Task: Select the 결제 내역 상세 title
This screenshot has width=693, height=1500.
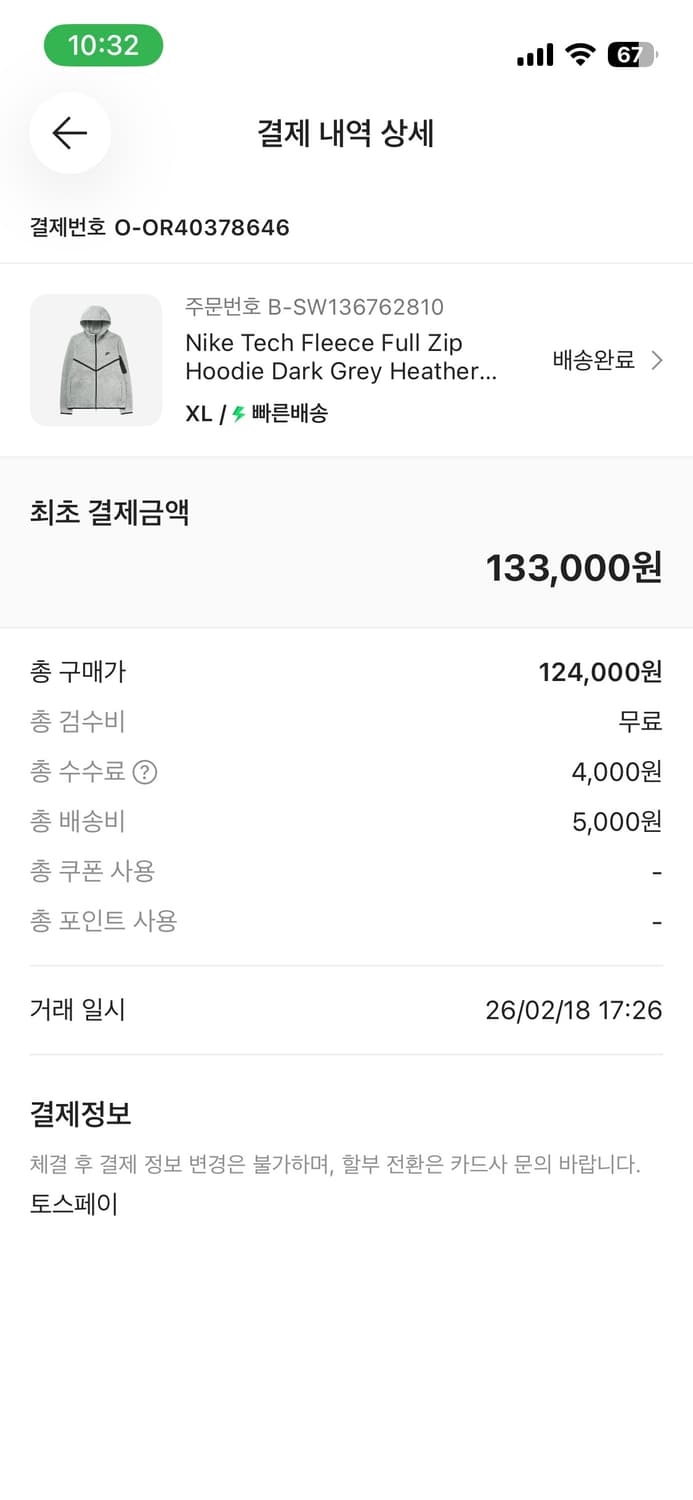Action: pyautogui.click(x=346, y=133)
